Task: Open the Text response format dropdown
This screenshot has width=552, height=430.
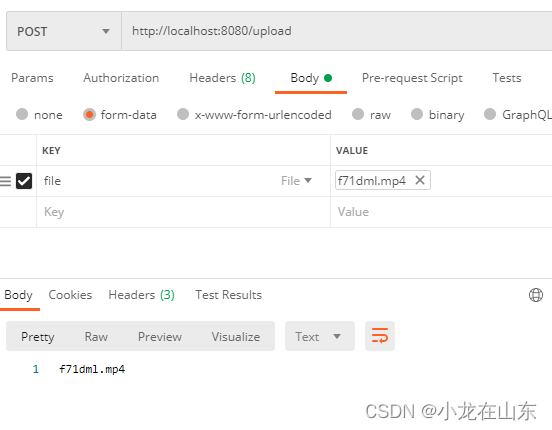Action: click(x=320, y=336)
